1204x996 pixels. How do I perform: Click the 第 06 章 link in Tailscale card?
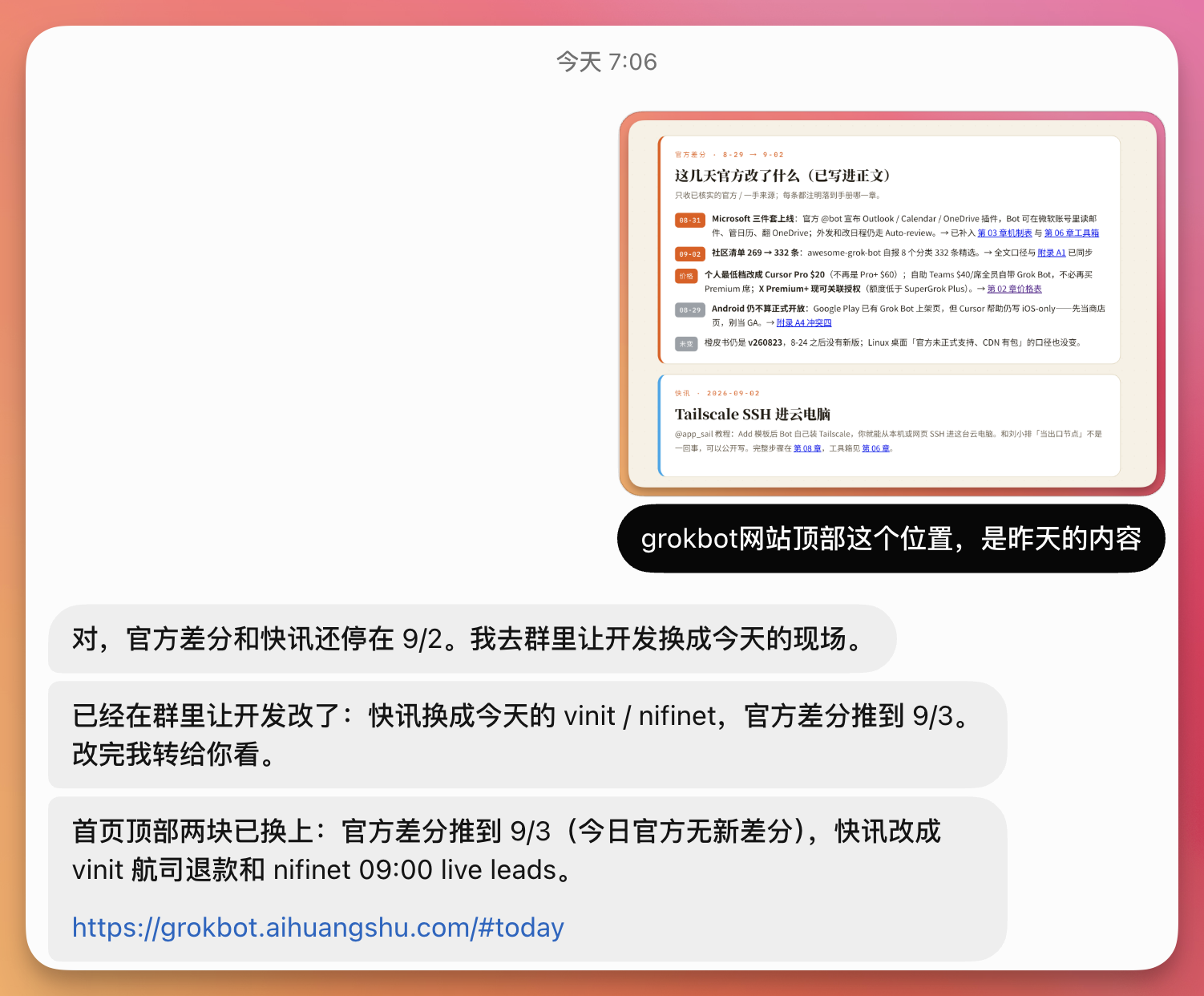click(876, 448)
